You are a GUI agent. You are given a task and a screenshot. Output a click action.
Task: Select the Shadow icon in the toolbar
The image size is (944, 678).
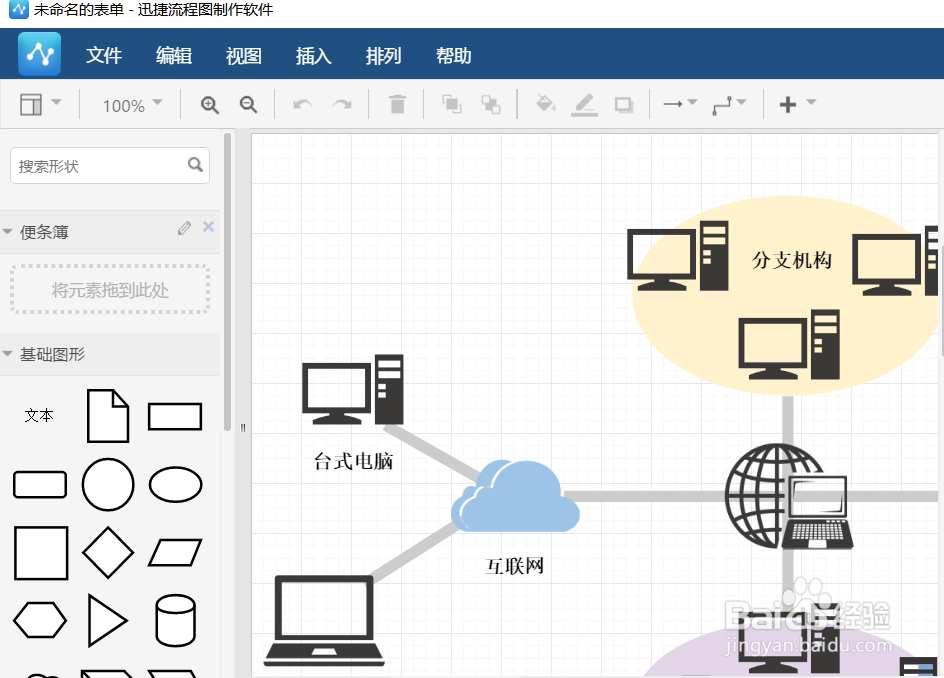point(623,103)
